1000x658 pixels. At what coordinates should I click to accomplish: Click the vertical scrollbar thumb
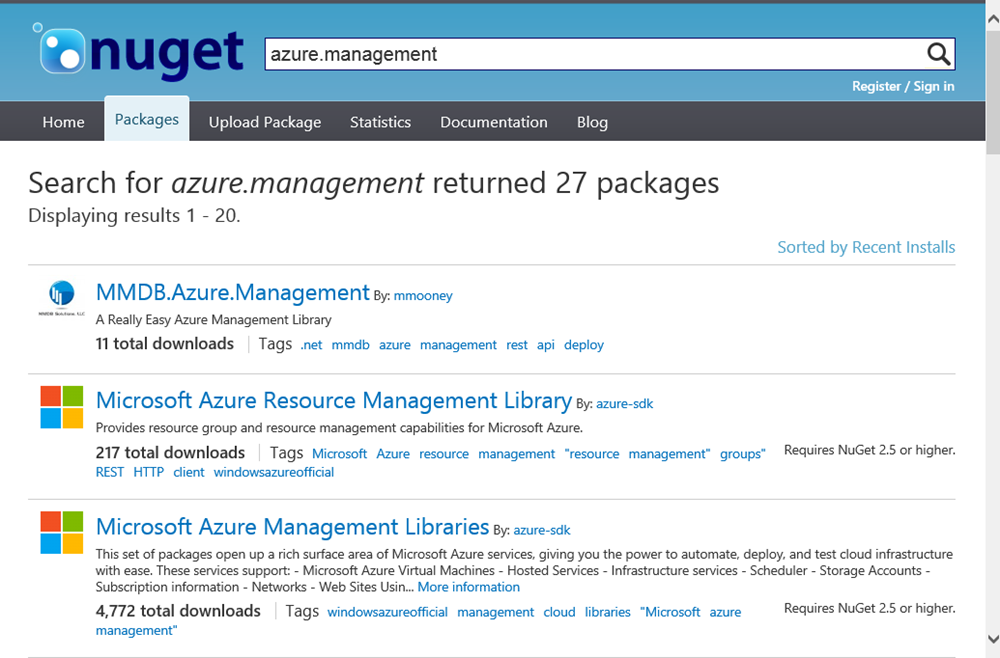point(992,90)
